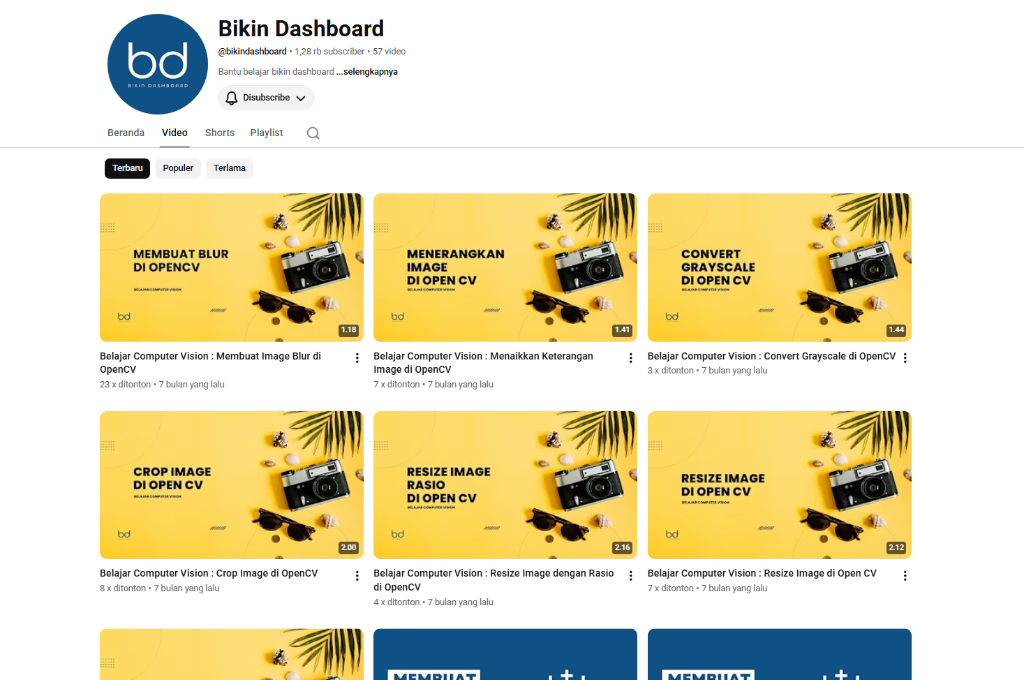Viewport: 1024px width, 680px height.
Task: Open more options for Convert Grayscale video
Action: coord(904,358)
